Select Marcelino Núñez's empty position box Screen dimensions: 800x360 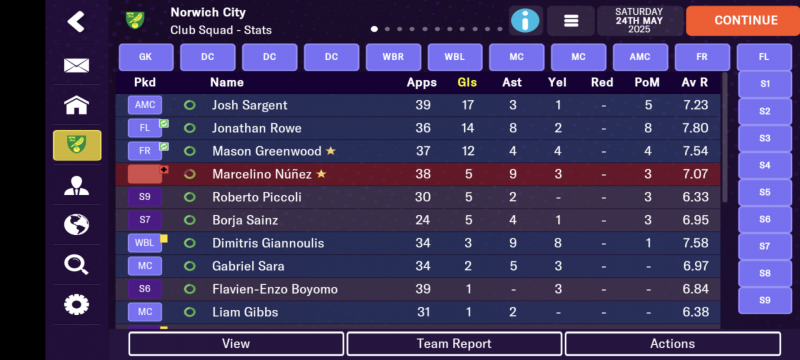pos(145,174)
